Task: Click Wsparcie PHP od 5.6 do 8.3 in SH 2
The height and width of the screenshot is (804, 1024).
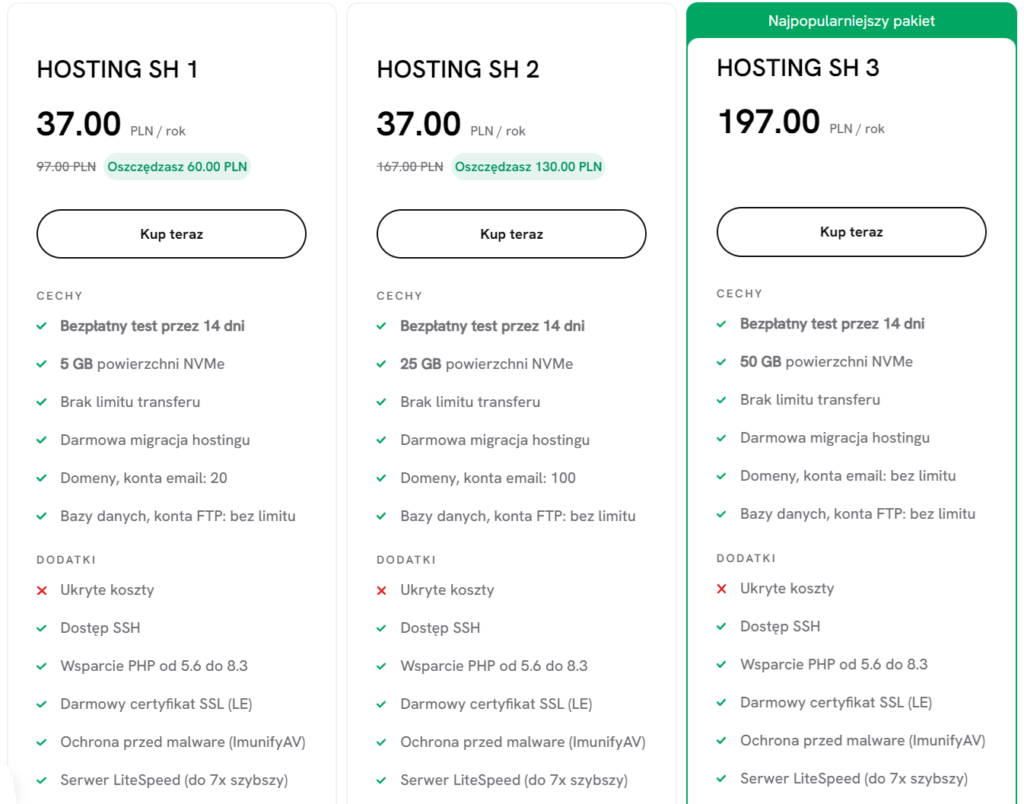Action: [494, 666]
